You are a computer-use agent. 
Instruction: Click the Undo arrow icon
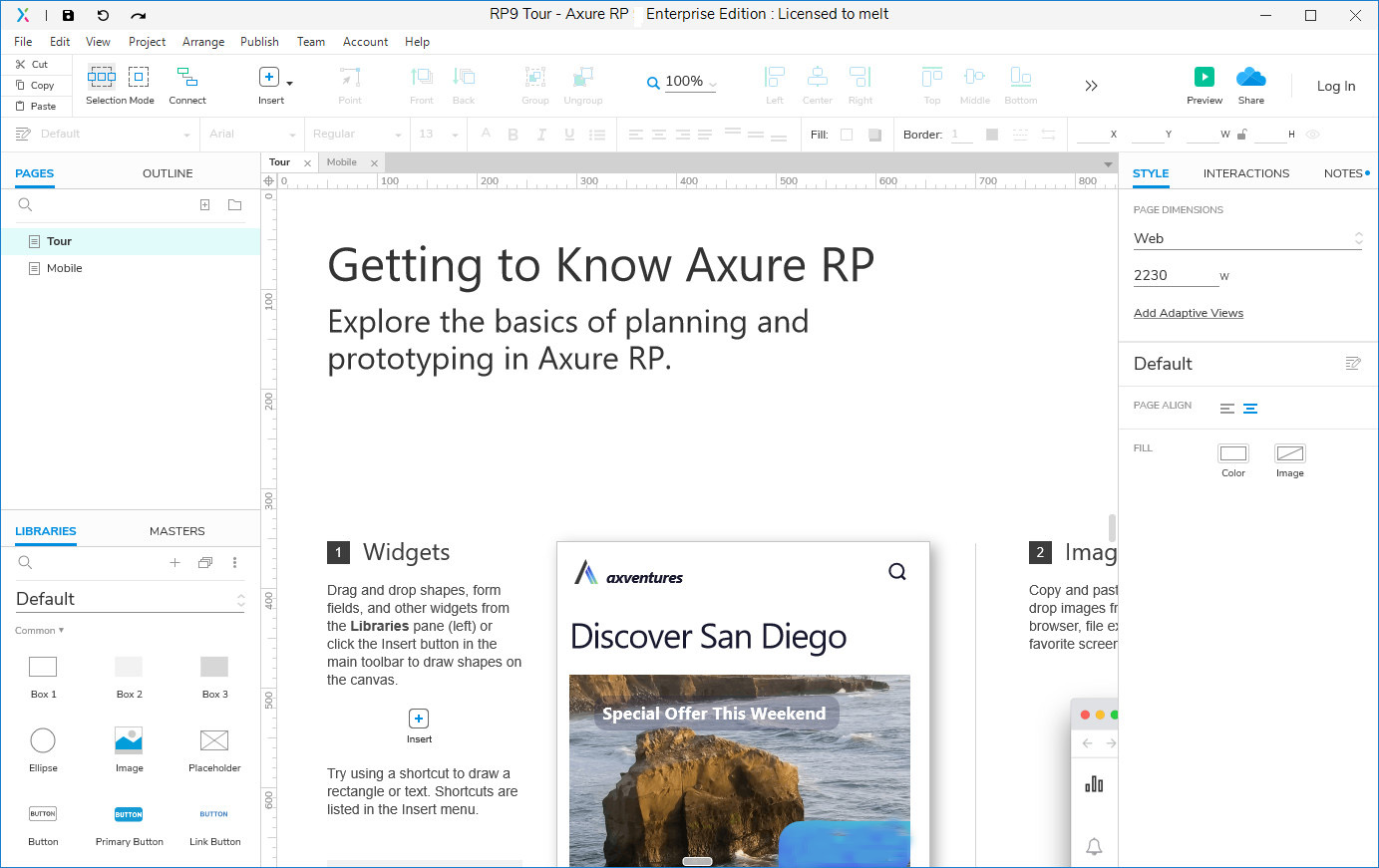103,15
